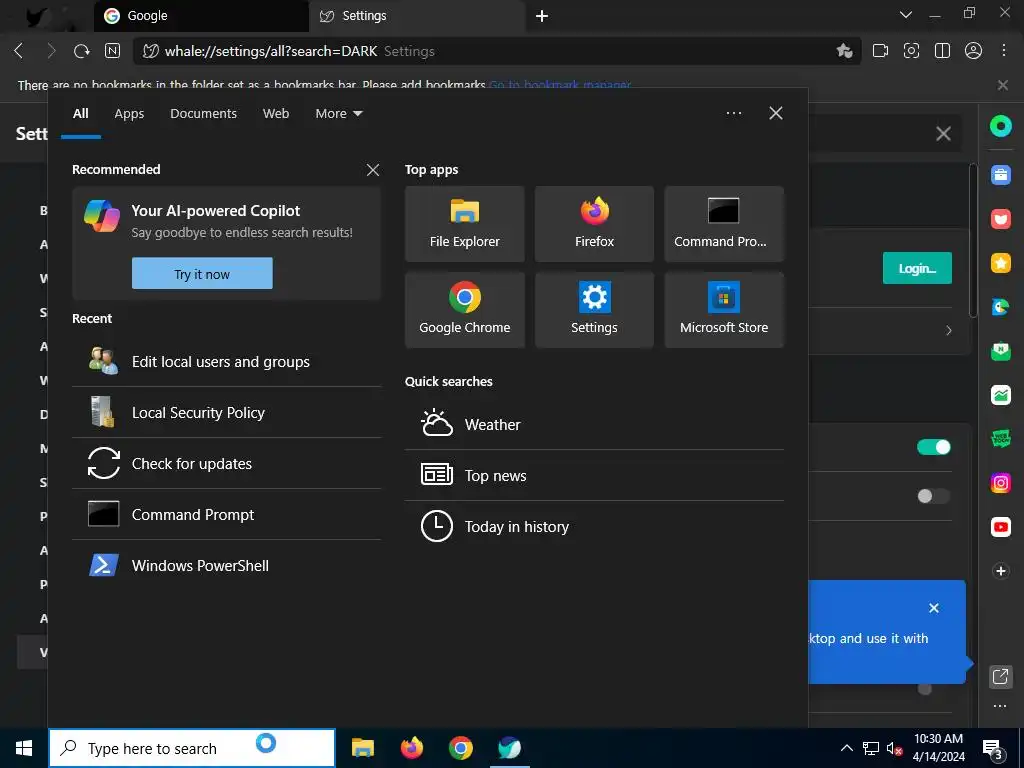Screen dimensions: 1024x768
Task: Open Microsoft Store tile
Action: coord(724,310)
